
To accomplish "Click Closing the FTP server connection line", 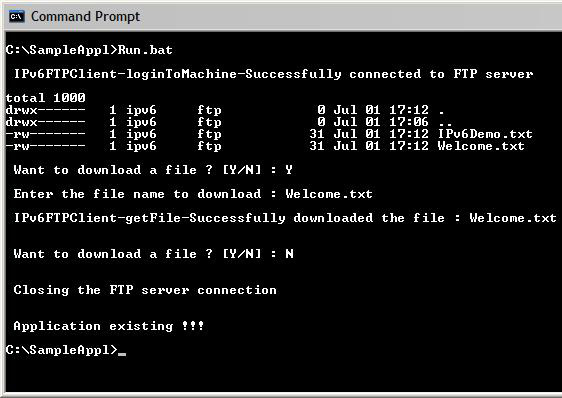I will (145, 290).
